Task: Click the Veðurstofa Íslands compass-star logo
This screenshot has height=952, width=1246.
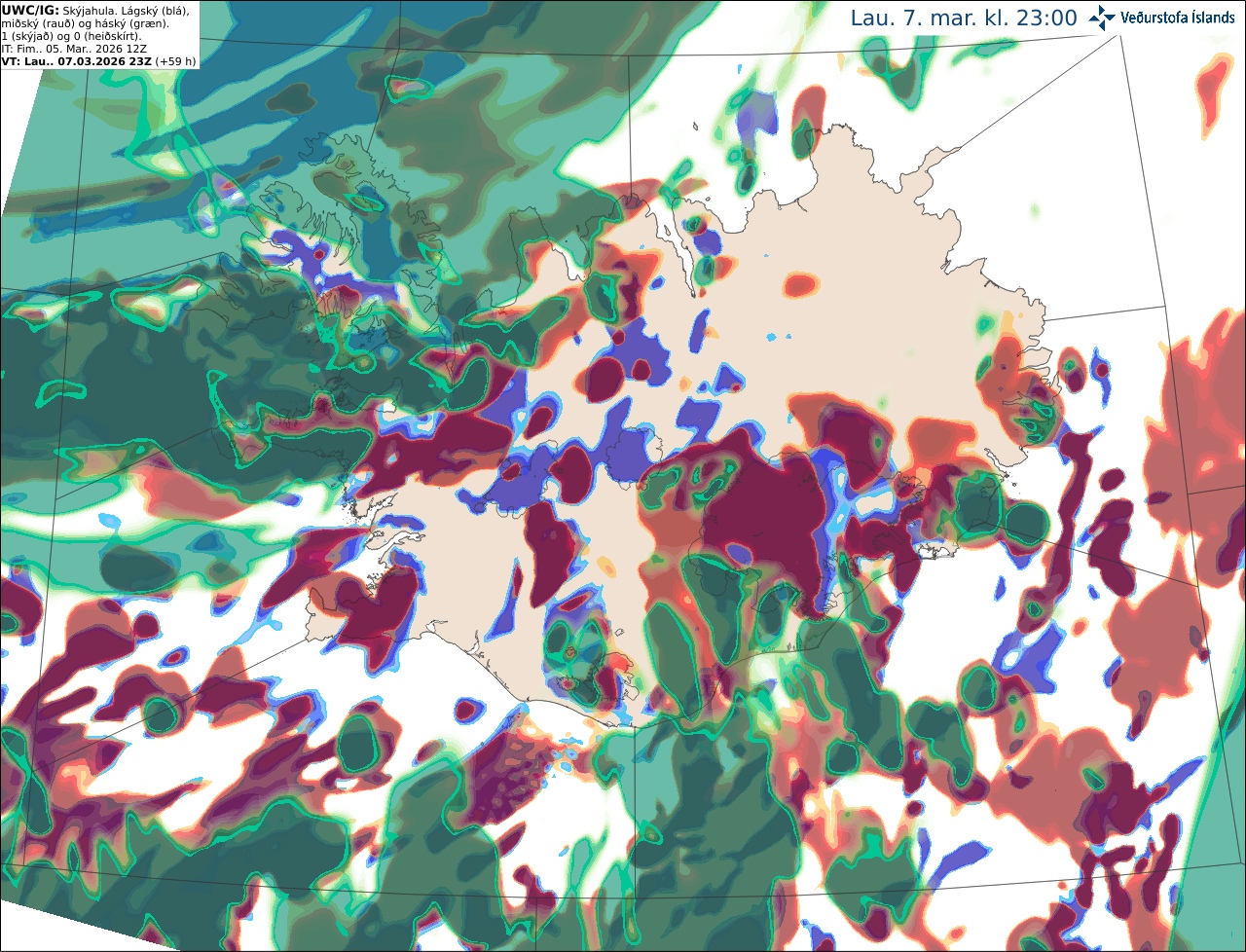Action: point(1102,18)
